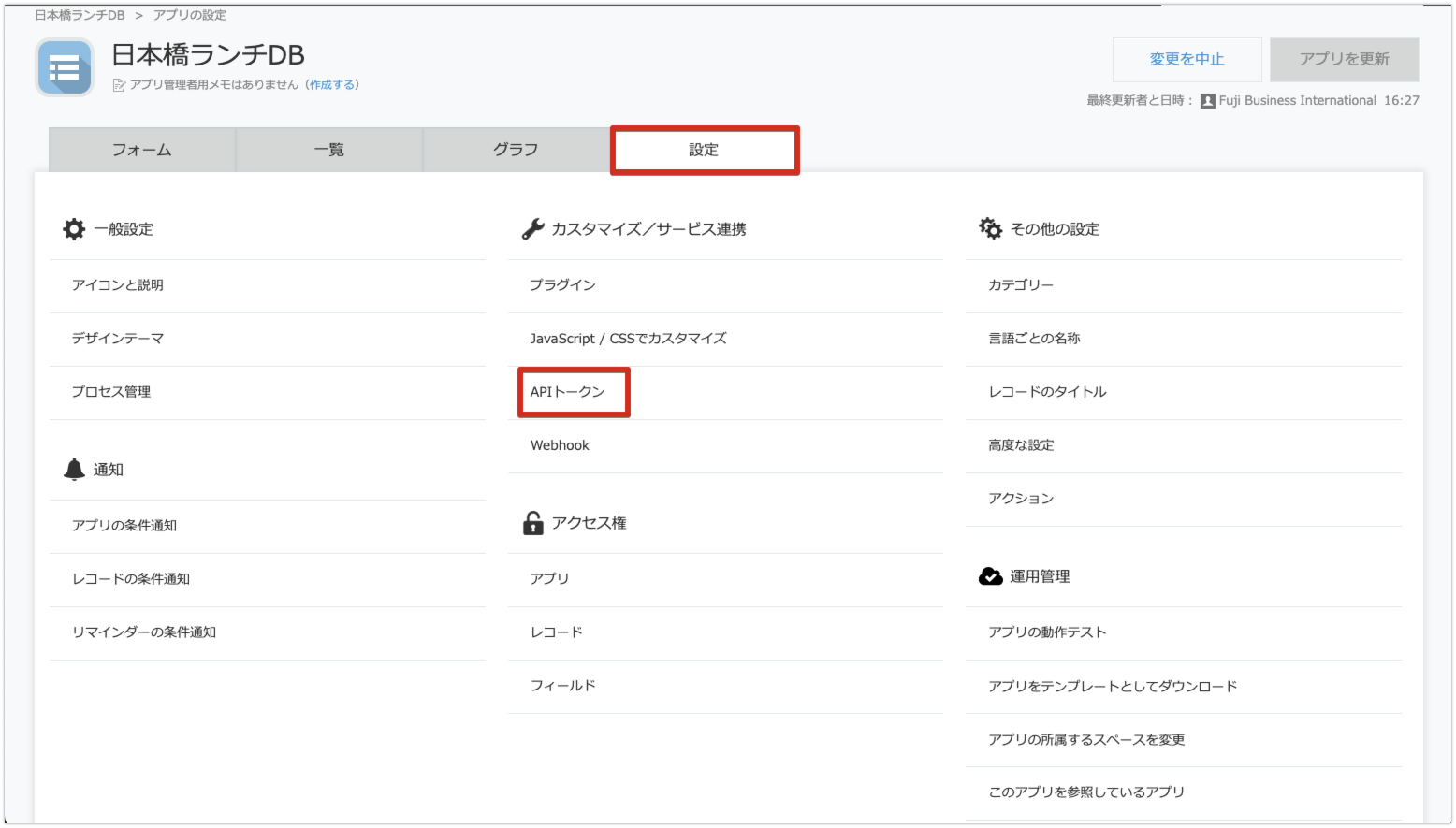The width and height of the screenshot is (1456, 828).
Task: Click the 日本橋ランチDB app icon
Action: click(x=65, y=67)
